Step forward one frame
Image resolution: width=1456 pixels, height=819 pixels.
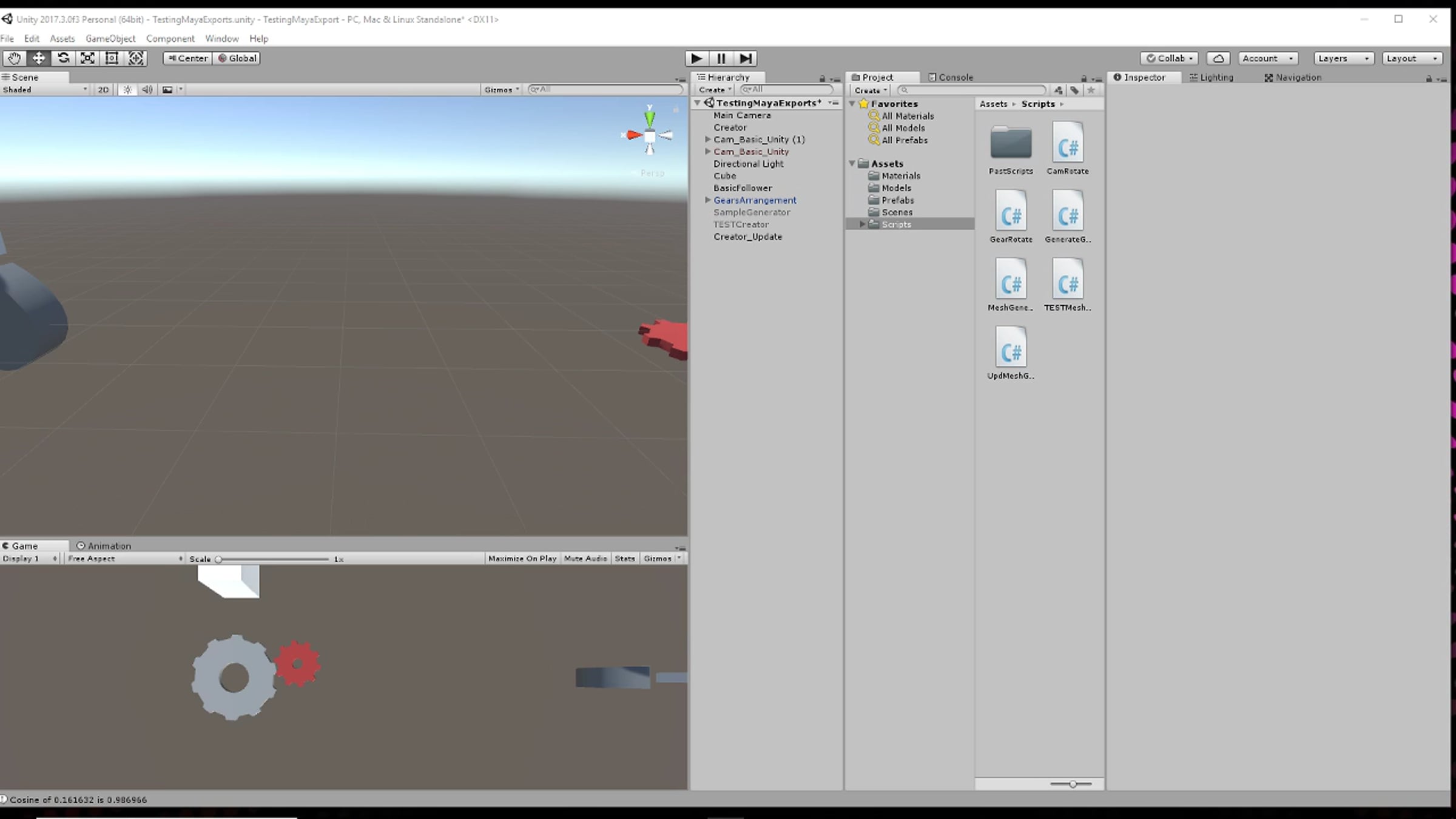pos(746,58)
